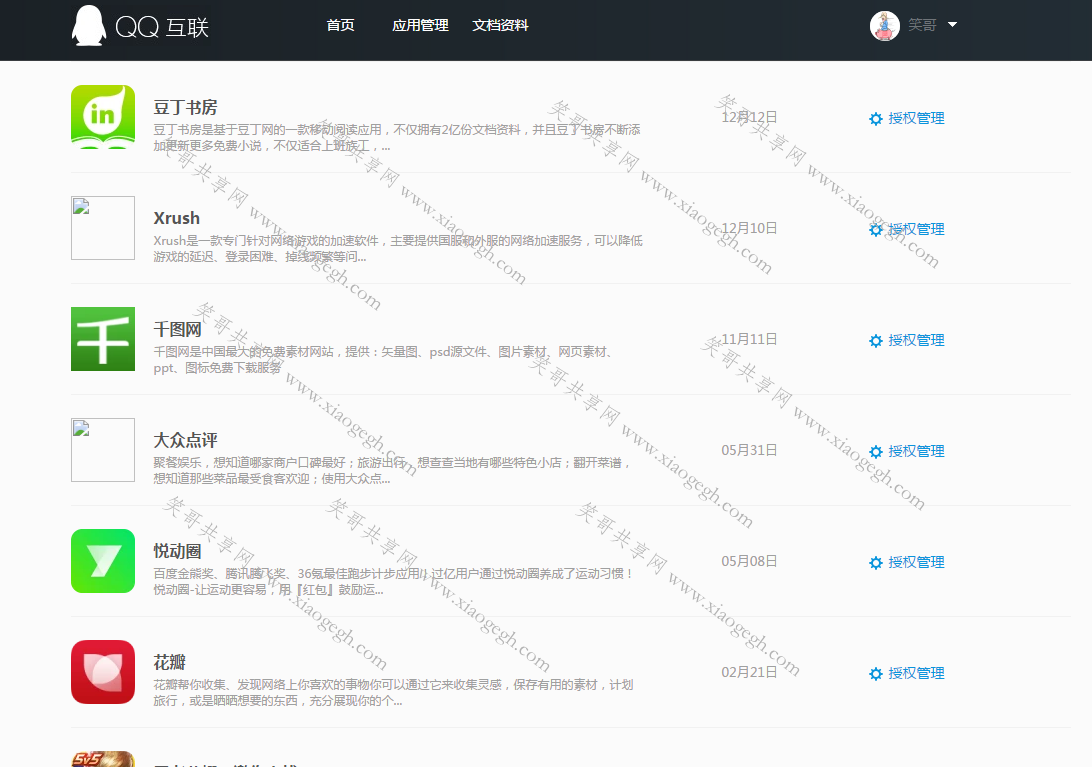Open the 首页 nav item
Screen dimensions: 1092x767
click(x=340, y=26)
